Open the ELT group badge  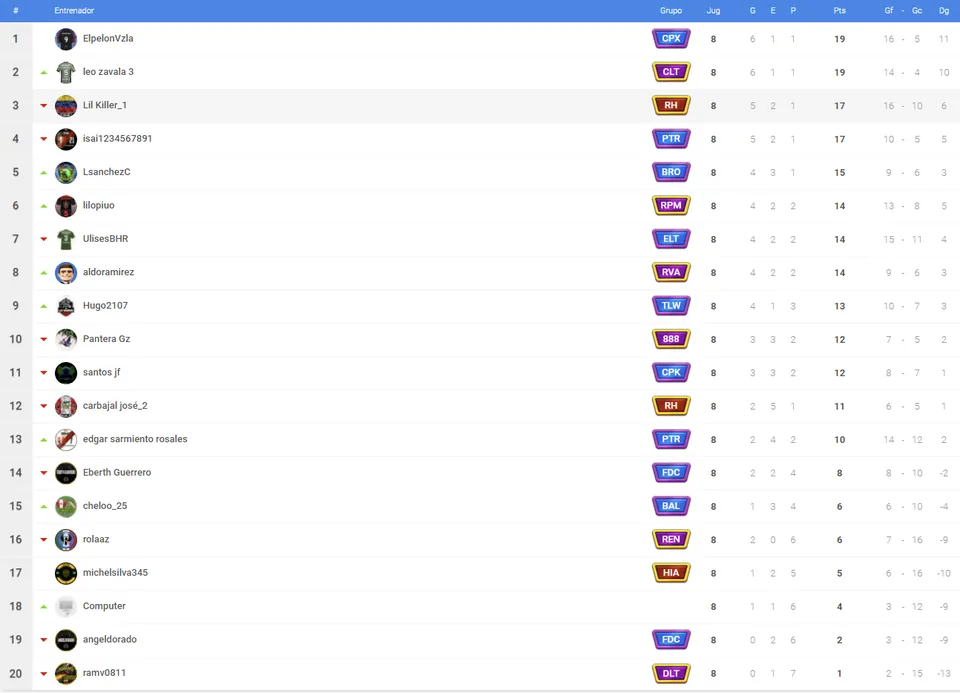671,239
